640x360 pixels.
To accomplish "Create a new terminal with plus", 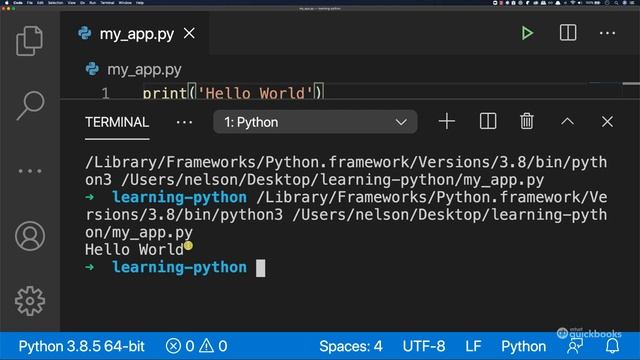I will 447,121.
